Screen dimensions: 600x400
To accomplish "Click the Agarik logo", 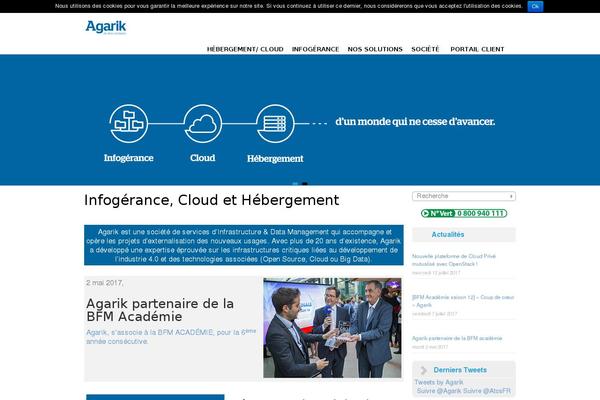I will 106,27.
